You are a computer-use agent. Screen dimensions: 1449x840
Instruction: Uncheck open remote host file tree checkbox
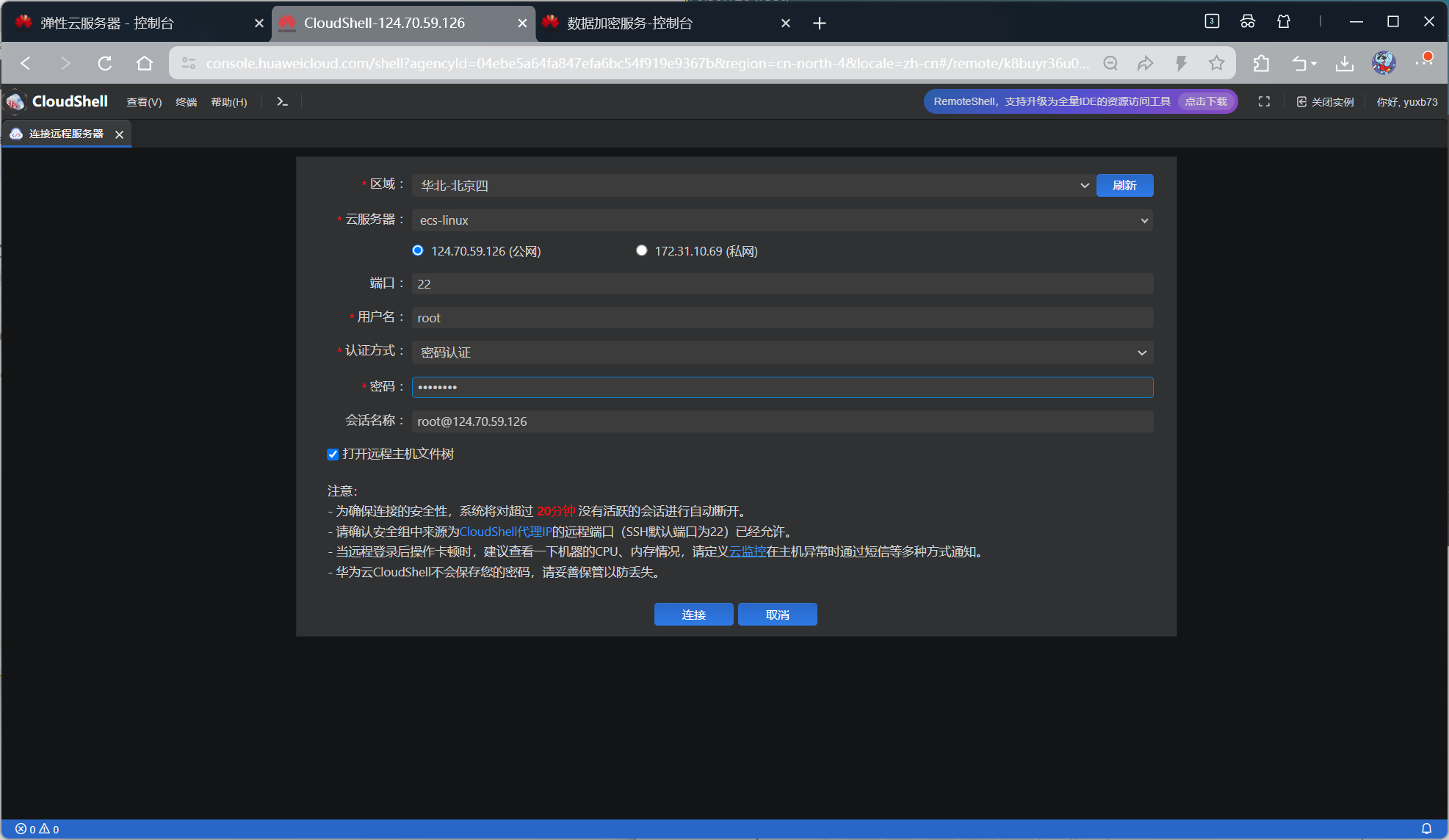[333, 454]
